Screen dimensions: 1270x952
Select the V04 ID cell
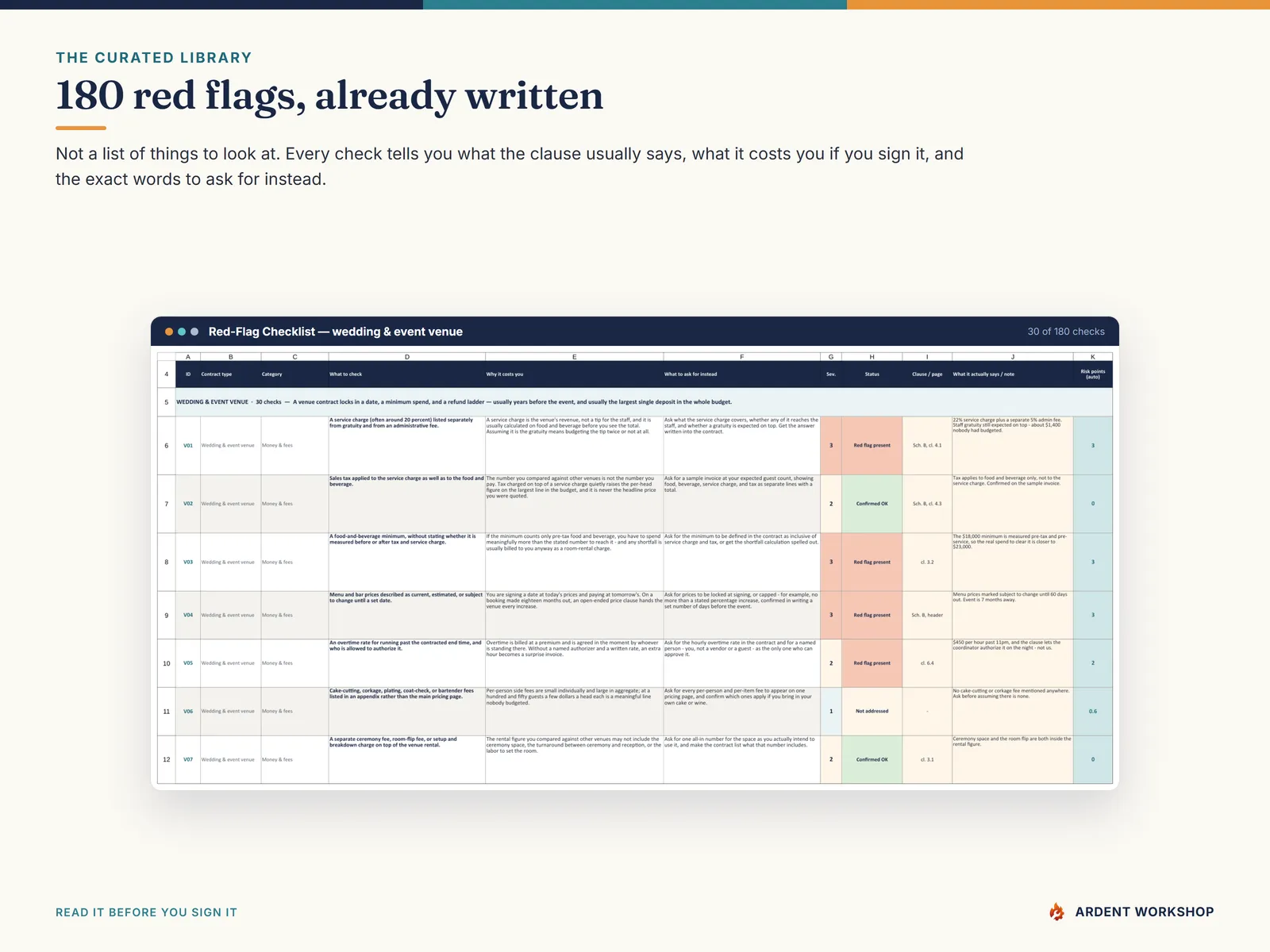pos(188,615)
